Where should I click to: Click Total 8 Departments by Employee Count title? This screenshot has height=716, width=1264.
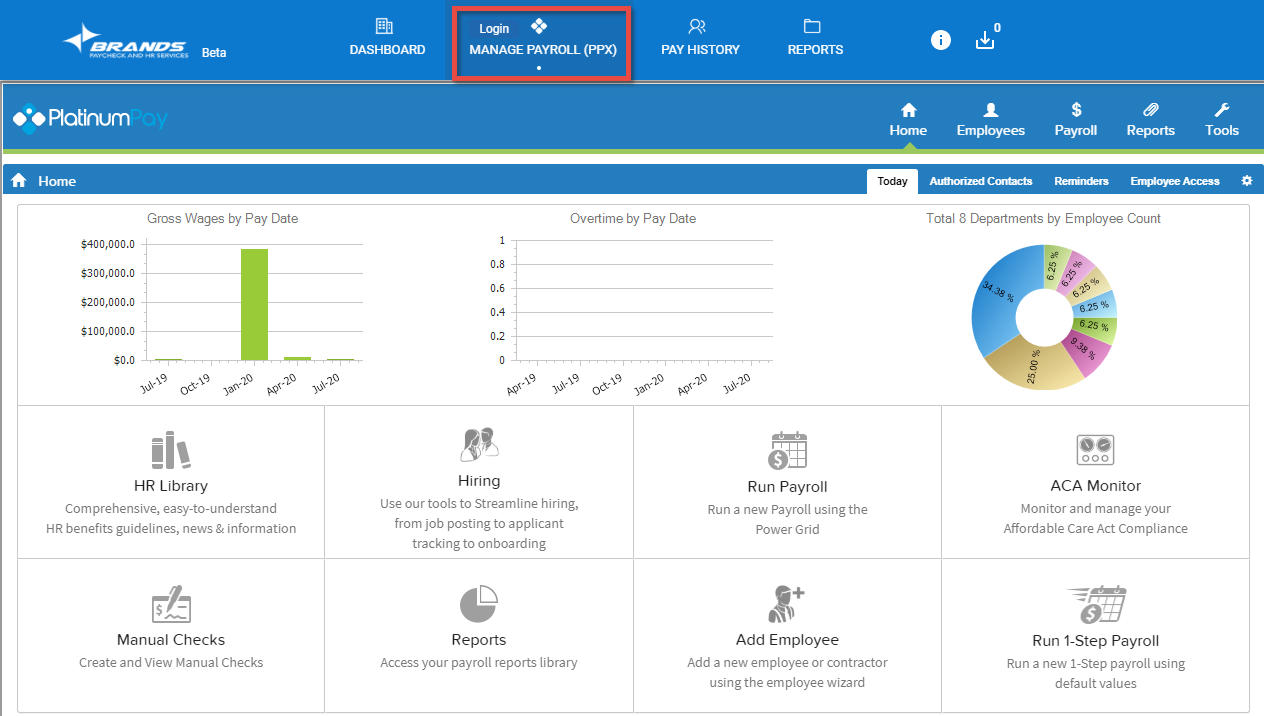tap(1044, 218)
